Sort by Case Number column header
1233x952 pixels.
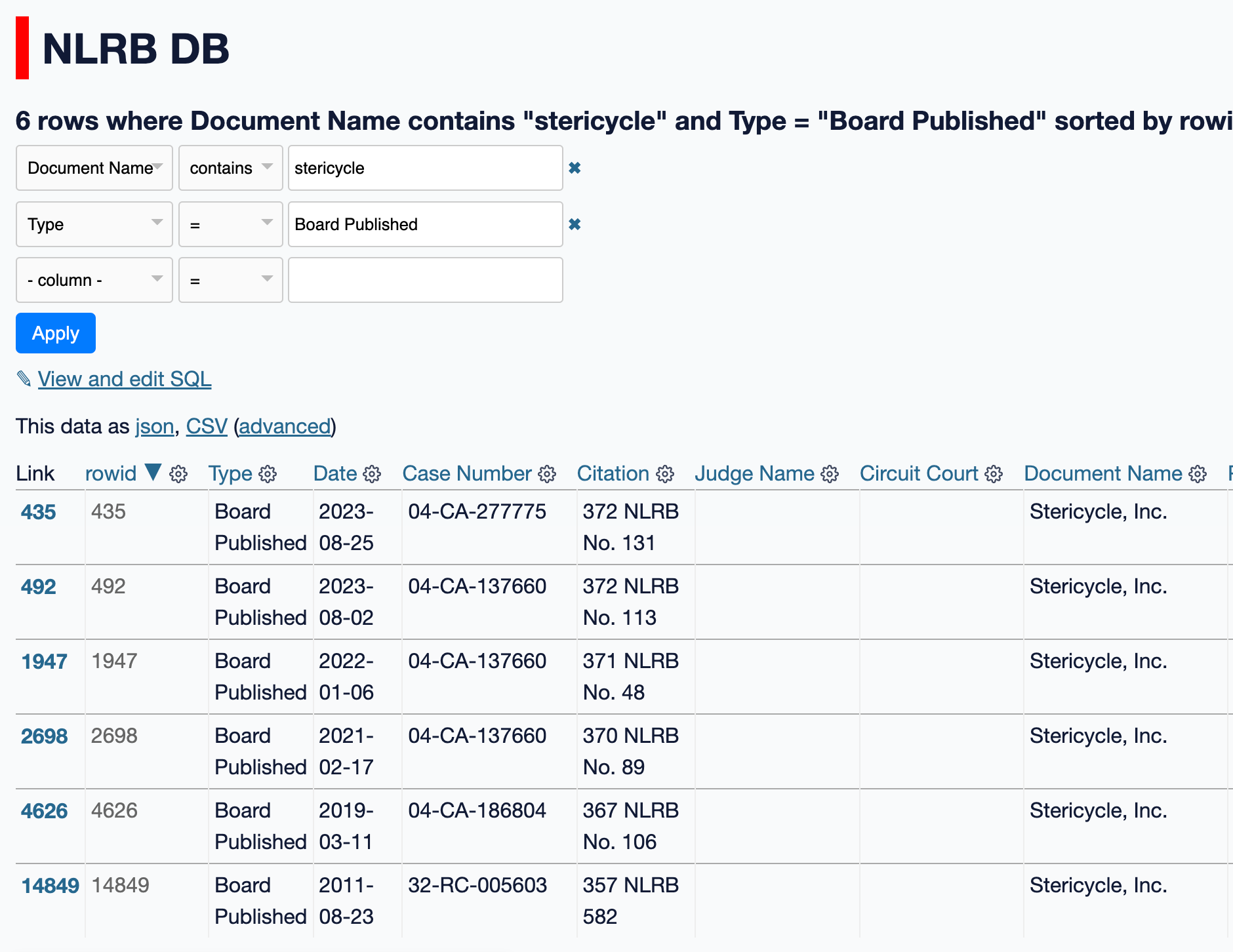(x=467, y=473)
